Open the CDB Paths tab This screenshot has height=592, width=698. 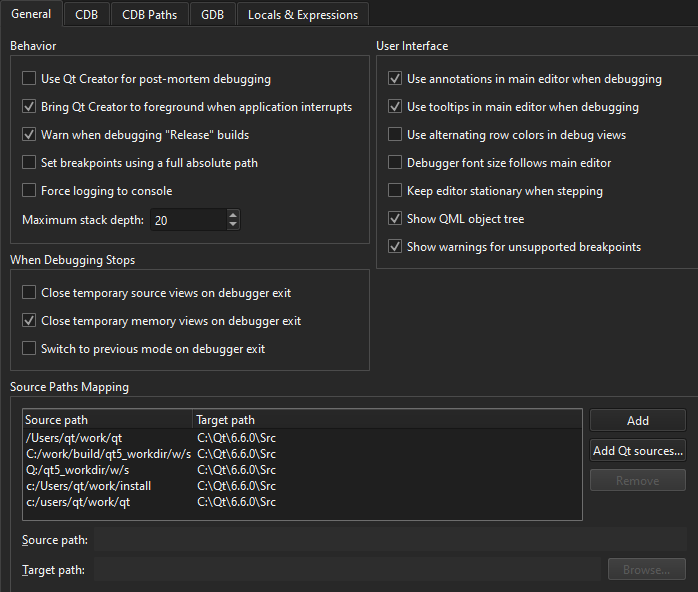[x=149, y=15]
